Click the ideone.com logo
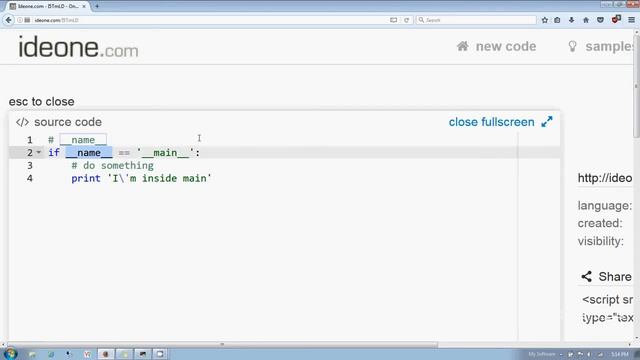Image resolution: width=640 pixels, height=360 pixels. coord(78,47)
